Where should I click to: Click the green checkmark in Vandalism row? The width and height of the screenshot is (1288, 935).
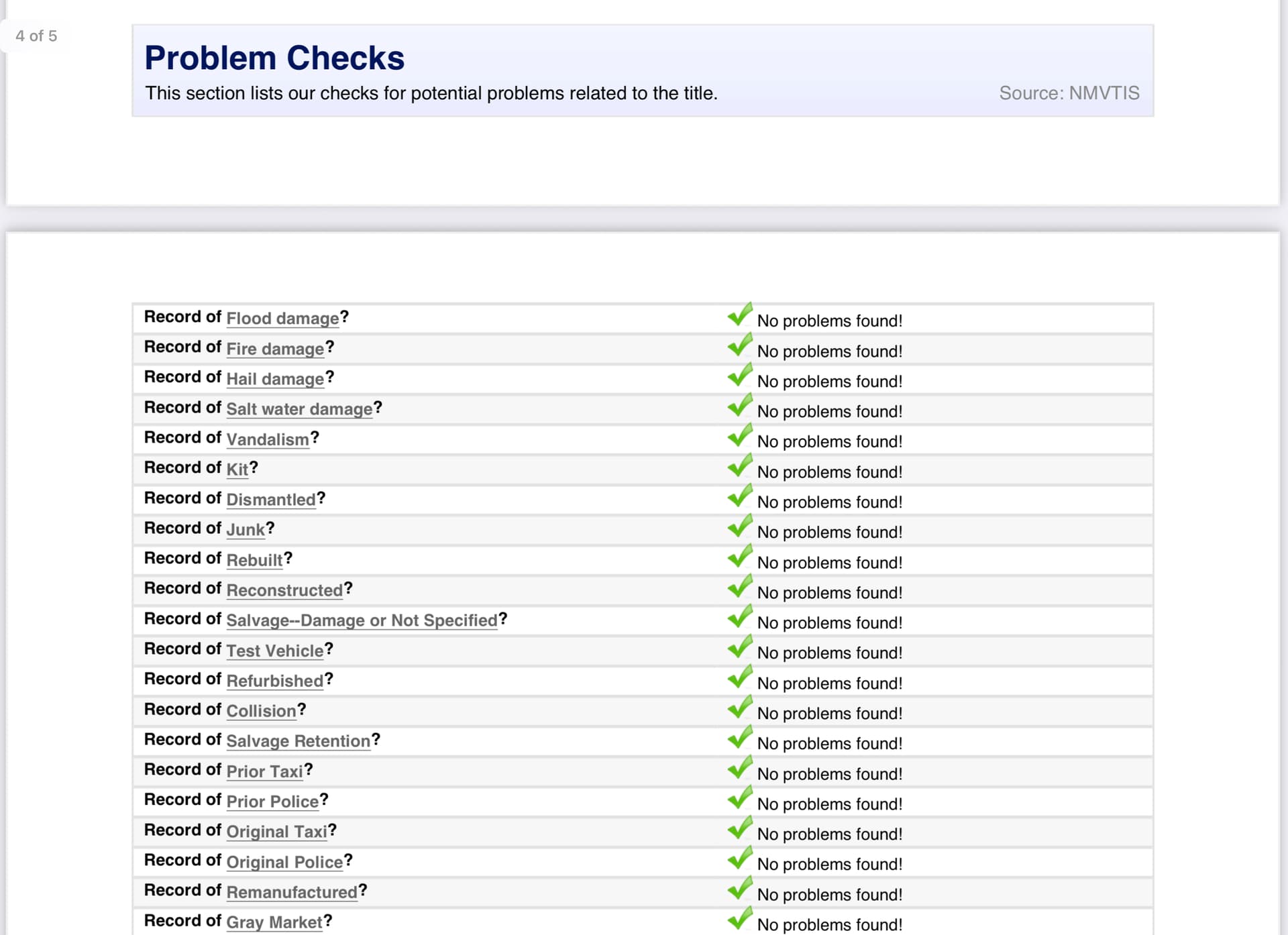pyautogui.click(x=740, y=435)
